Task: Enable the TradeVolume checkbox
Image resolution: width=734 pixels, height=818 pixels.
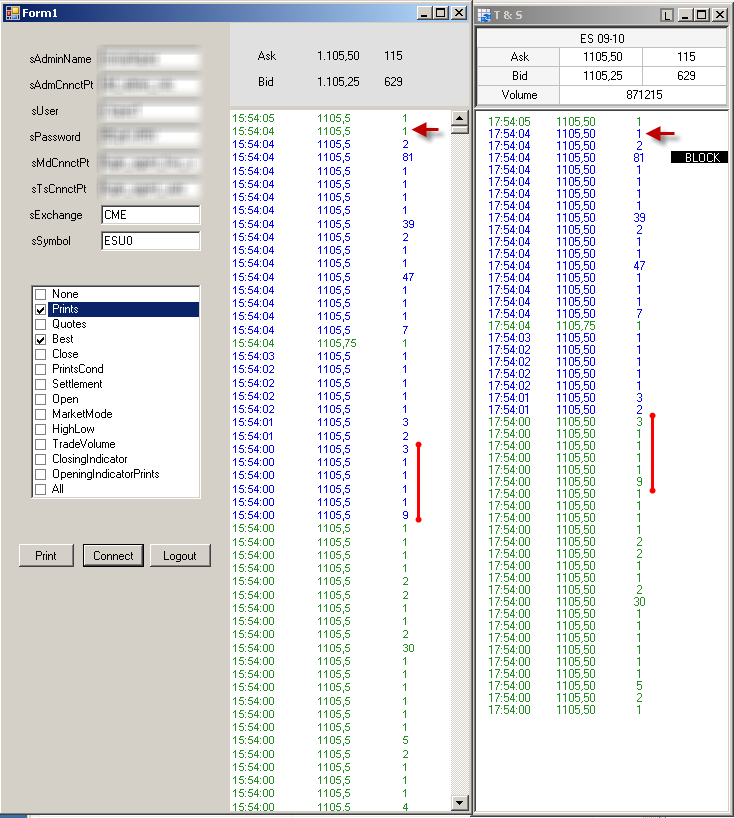Action: point(41,444)
